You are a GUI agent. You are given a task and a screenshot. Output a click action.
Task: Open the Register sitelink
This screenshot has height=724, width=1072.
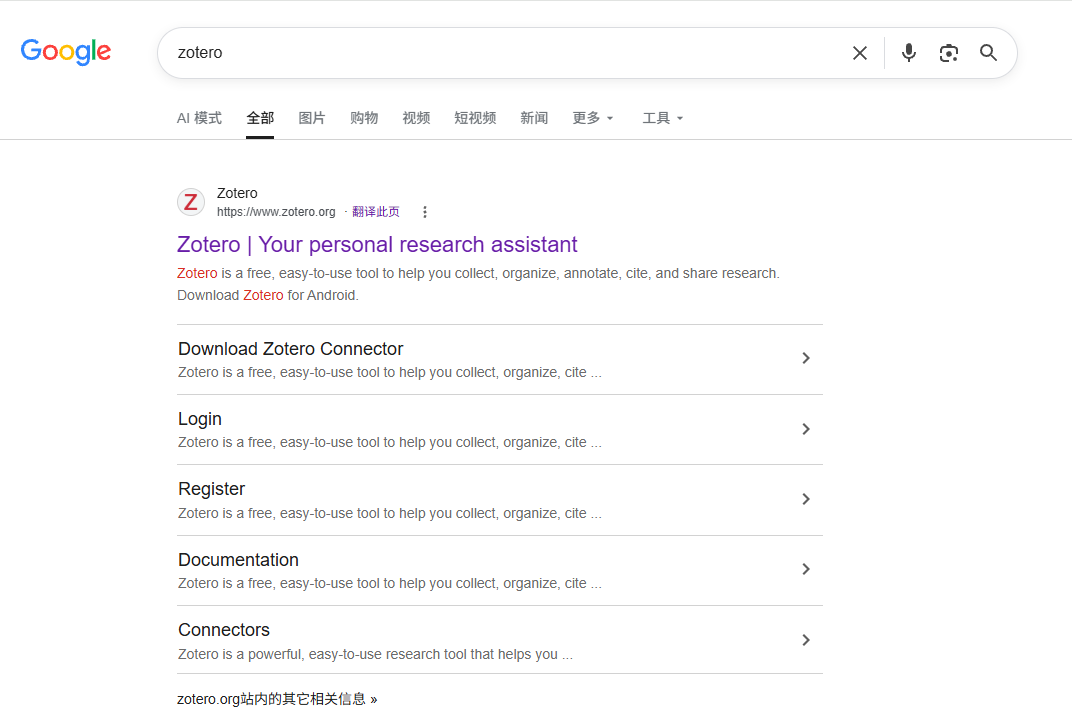click(x=211, y=490)
